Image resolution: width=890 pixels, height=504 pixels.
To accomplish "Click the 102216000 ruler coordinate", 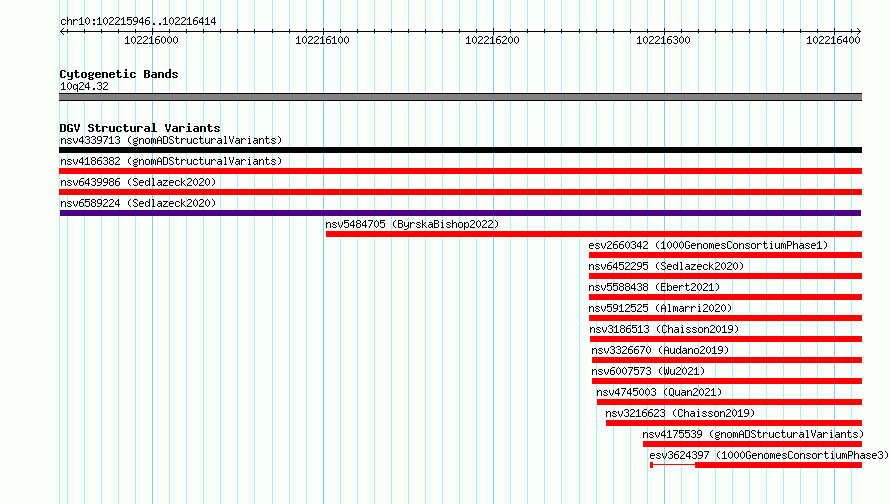I will [x=152, y=40].
